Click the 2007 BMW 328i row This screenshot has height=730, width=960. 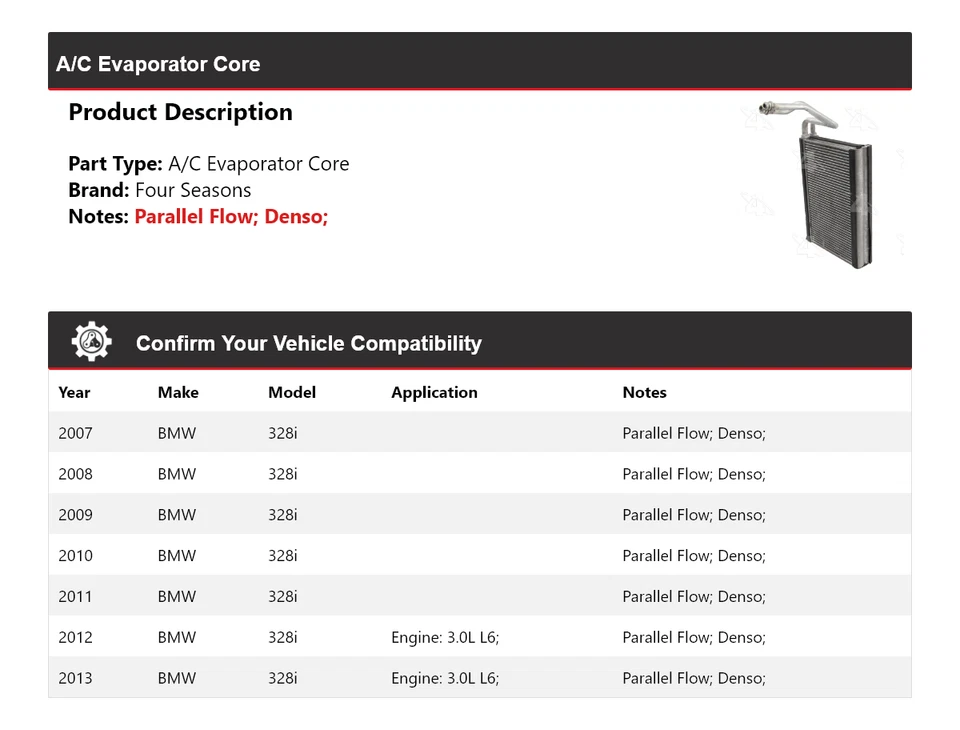[x=479, y=433]
